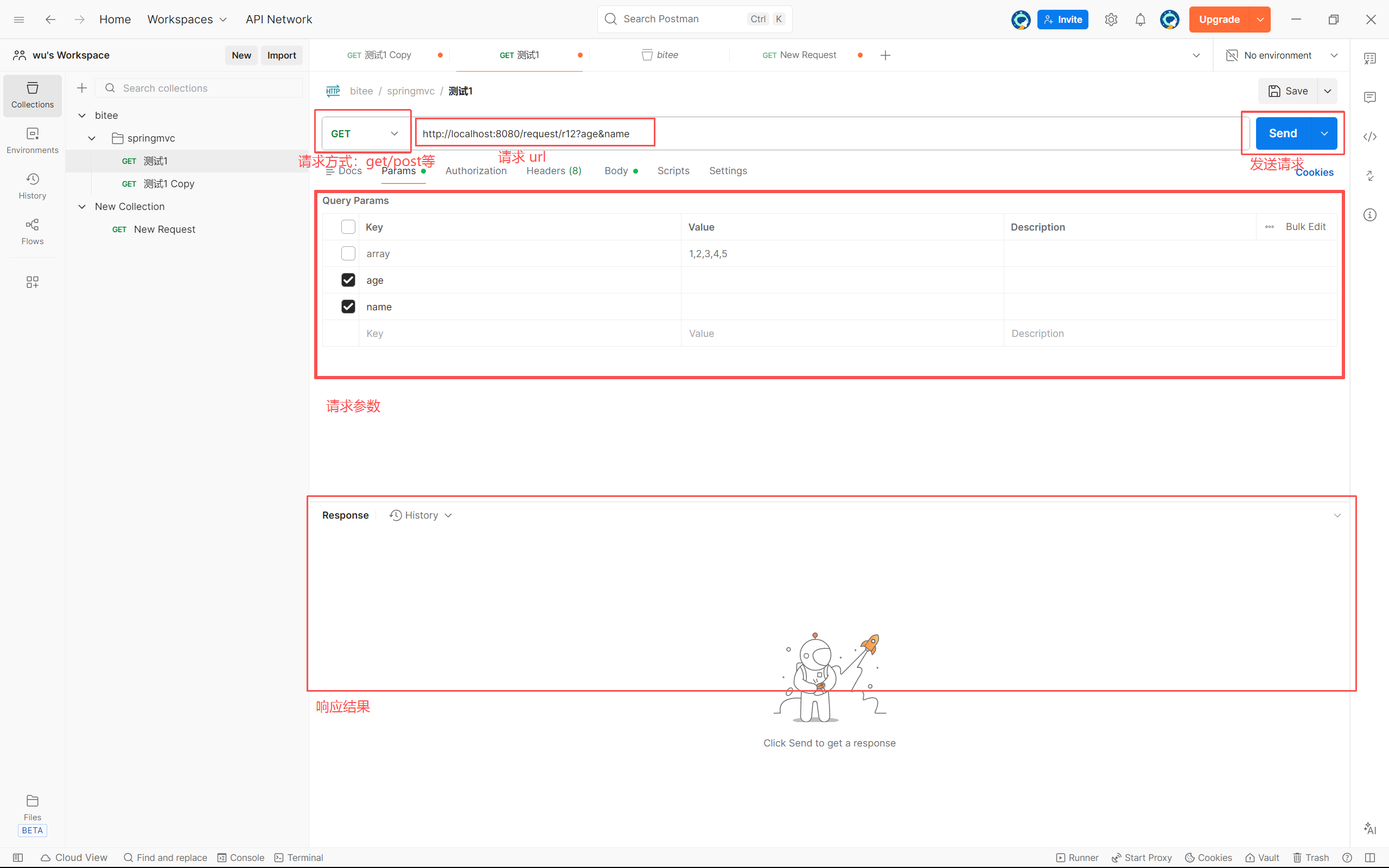Enable the array query param checkbox

[x=348, y=254]
